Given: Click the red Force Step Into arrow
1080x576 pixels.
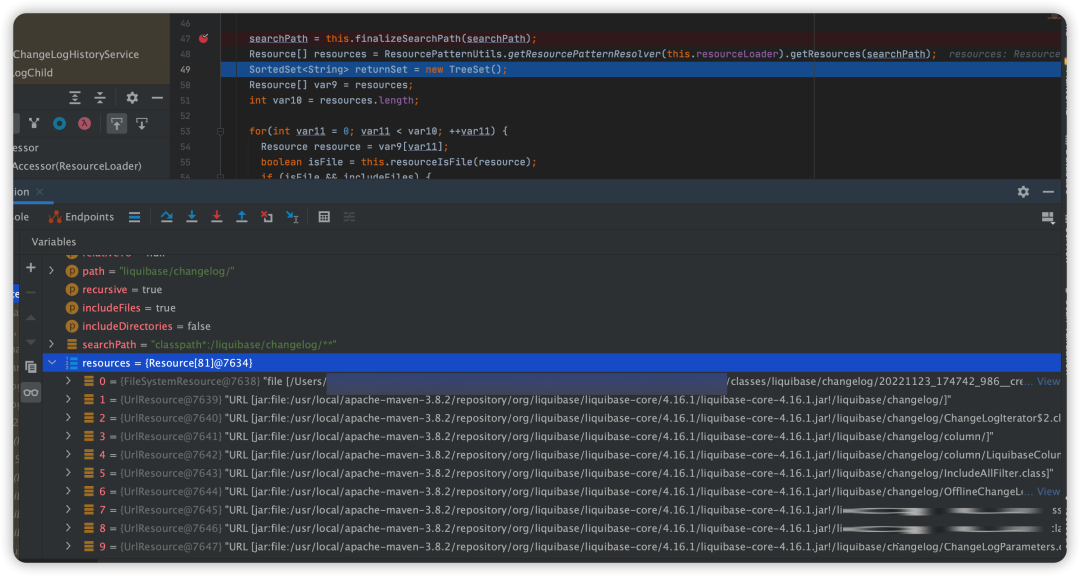Looking at the screenshot, I should coord(216,217).
